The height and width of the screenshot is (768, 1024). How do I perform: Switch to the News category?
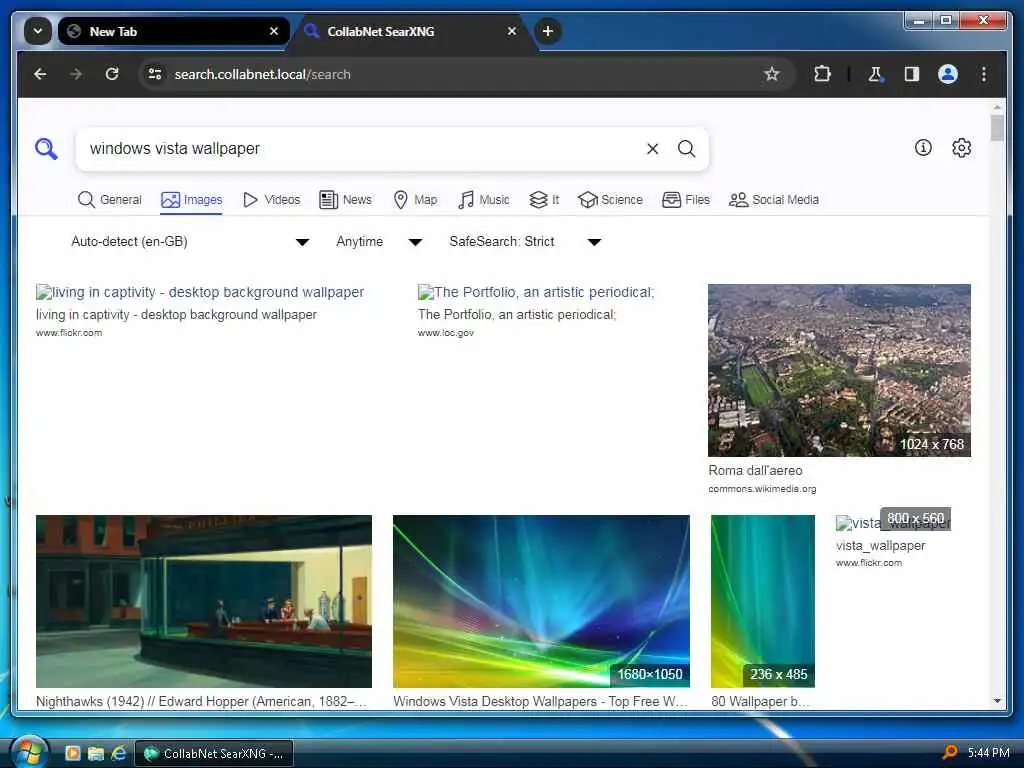click(345, 200)
